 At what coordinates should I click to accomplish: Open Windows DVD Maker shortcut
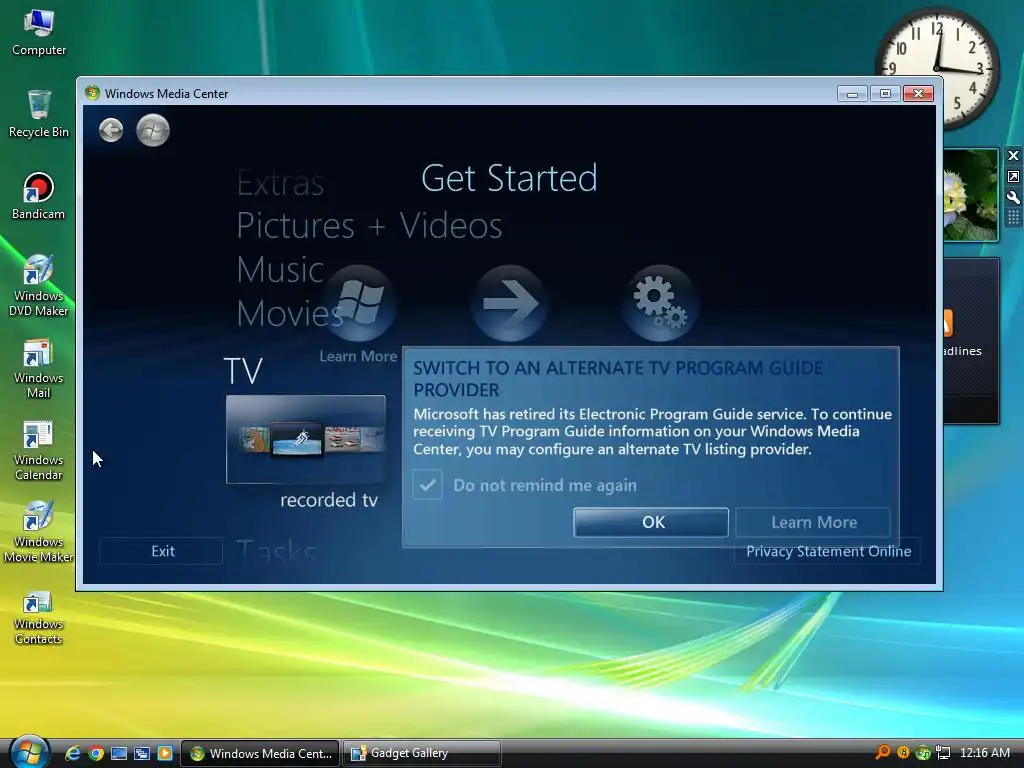point(39,285)
